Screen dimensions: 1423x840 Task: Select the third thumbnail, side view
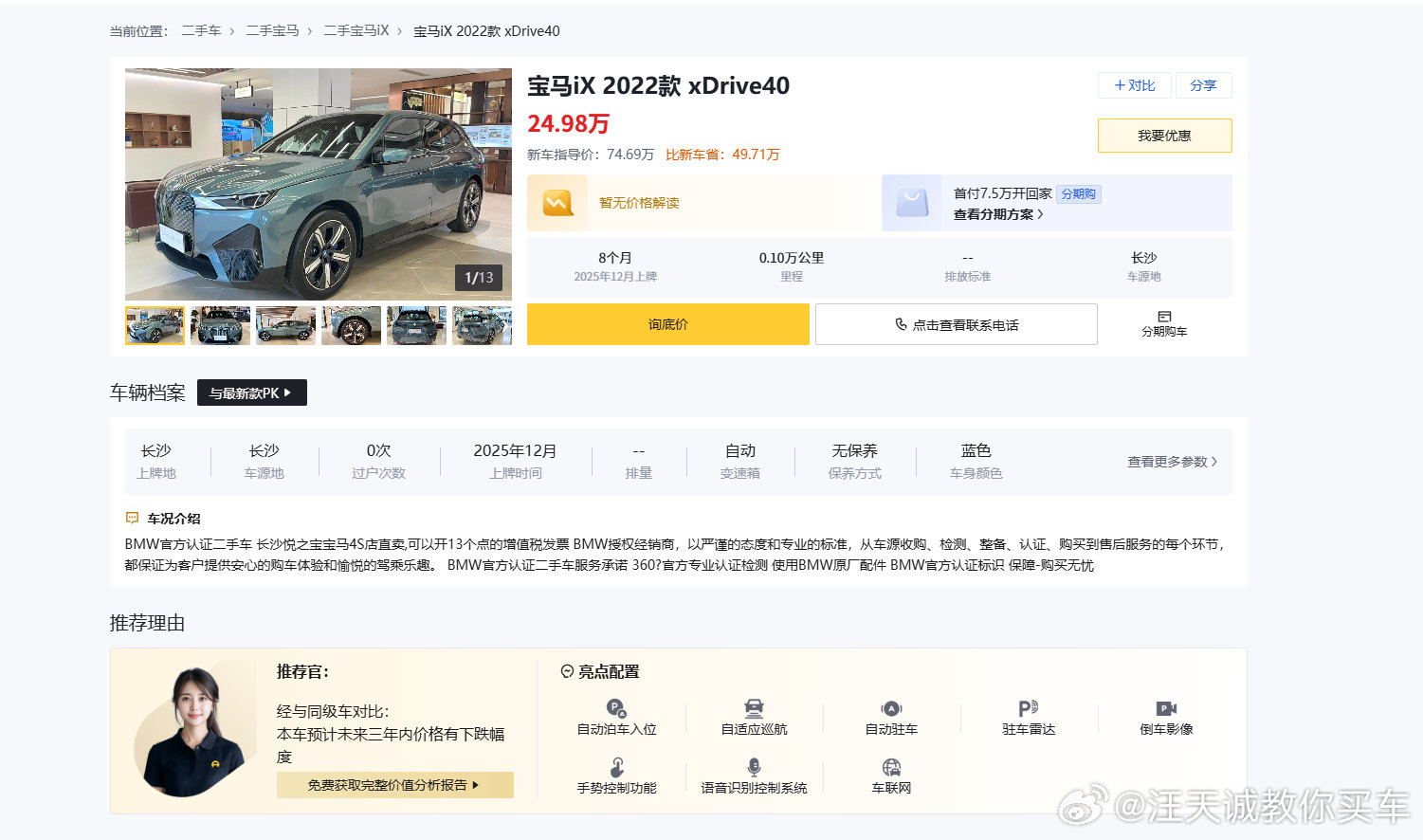click(285, 325)
